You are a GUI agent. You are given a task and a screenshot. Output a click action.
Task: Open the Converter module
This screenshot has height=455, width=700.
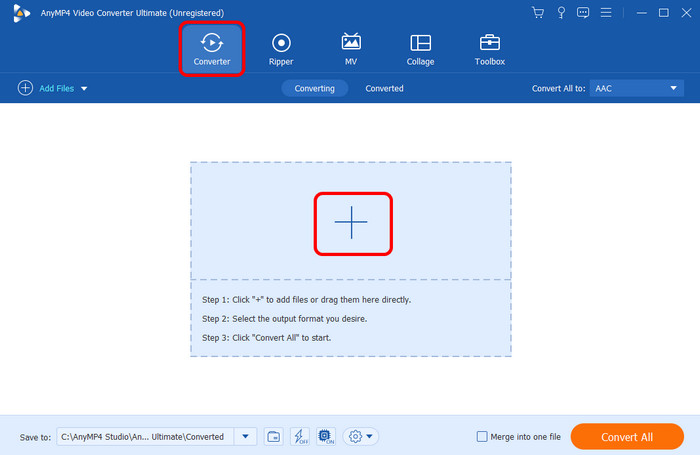tap(212, 49)
